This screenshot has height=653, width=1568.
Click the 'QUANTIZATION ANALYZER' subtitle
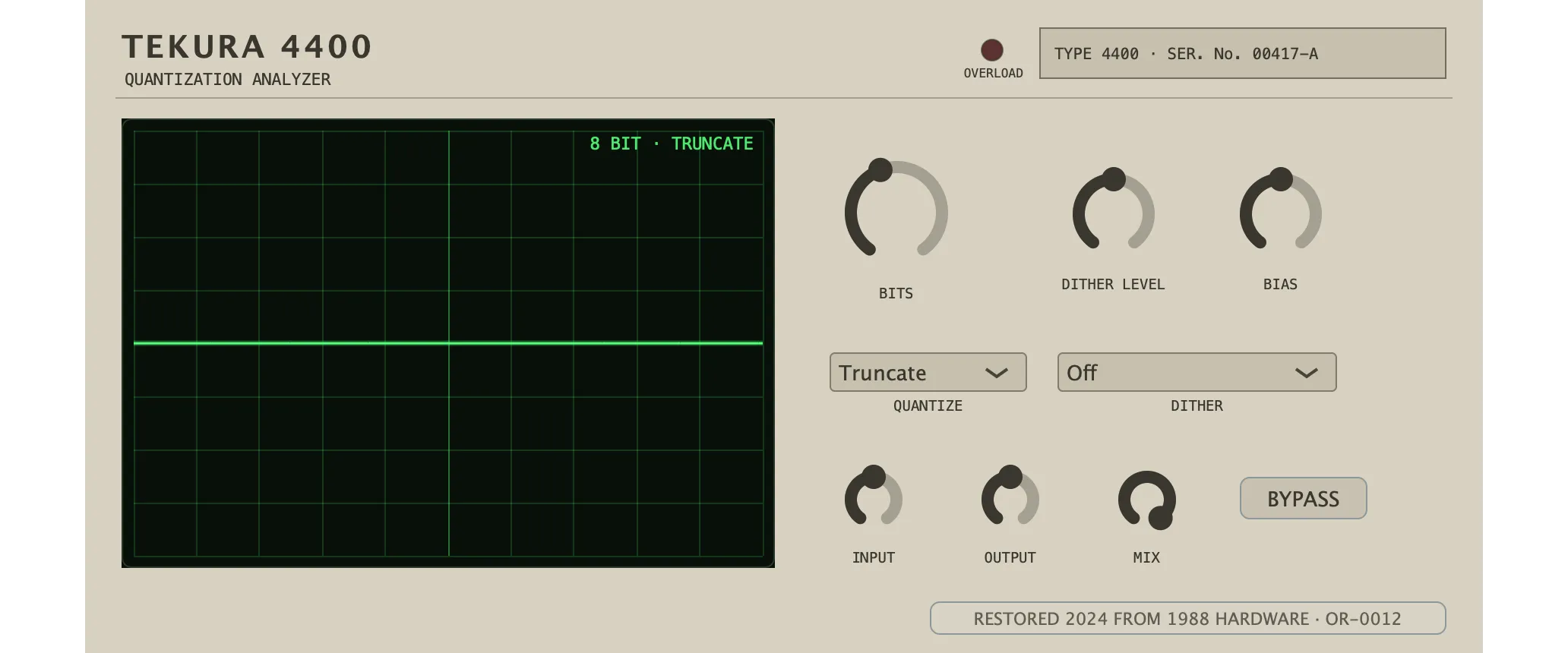[x=228, y=79]
